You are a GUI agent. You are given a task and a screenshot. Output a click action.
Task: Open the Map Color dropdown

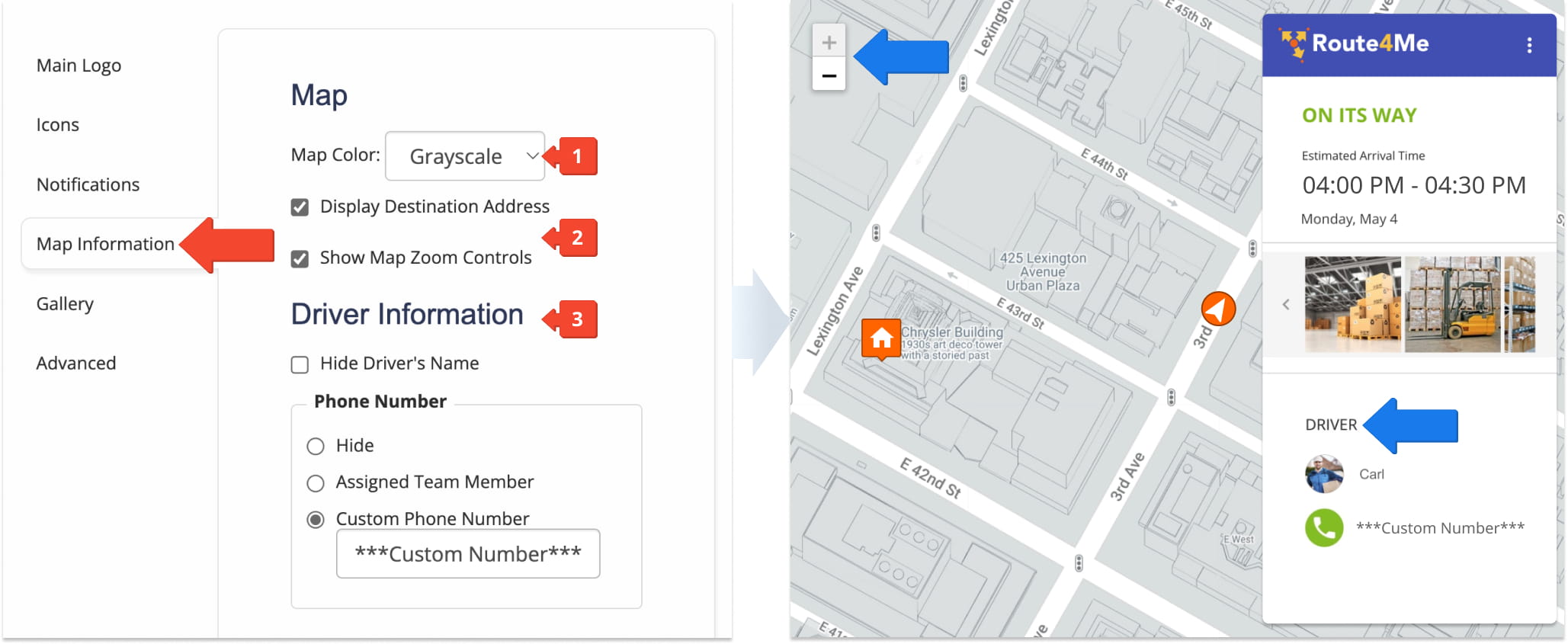(x=465, y=156)
